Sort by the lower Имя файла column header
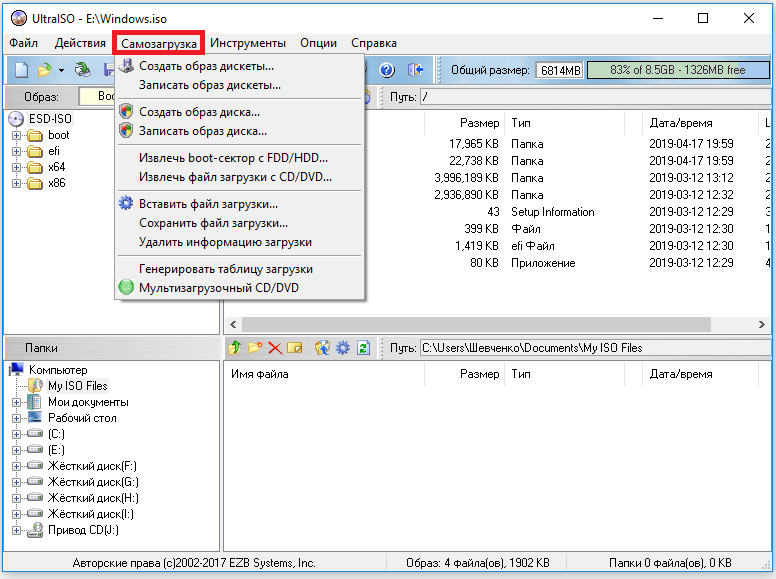 click(324, 374)
